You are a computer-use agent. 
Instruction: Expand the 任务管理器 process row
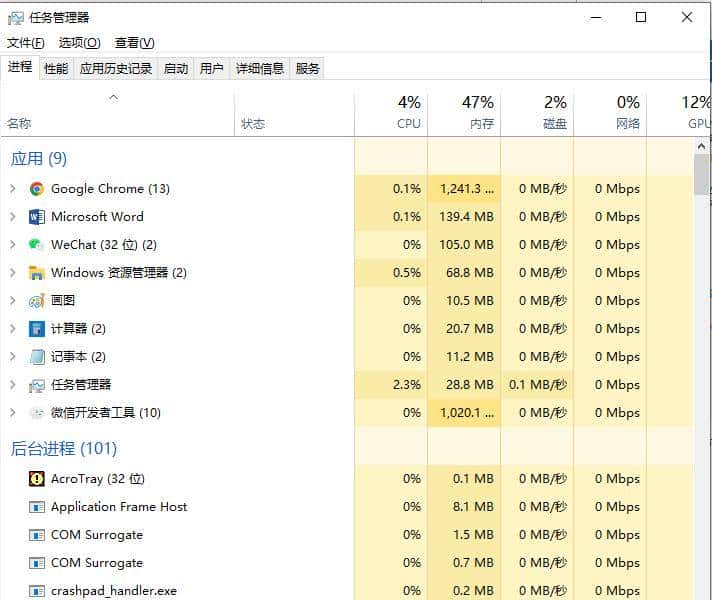(13, 385)
